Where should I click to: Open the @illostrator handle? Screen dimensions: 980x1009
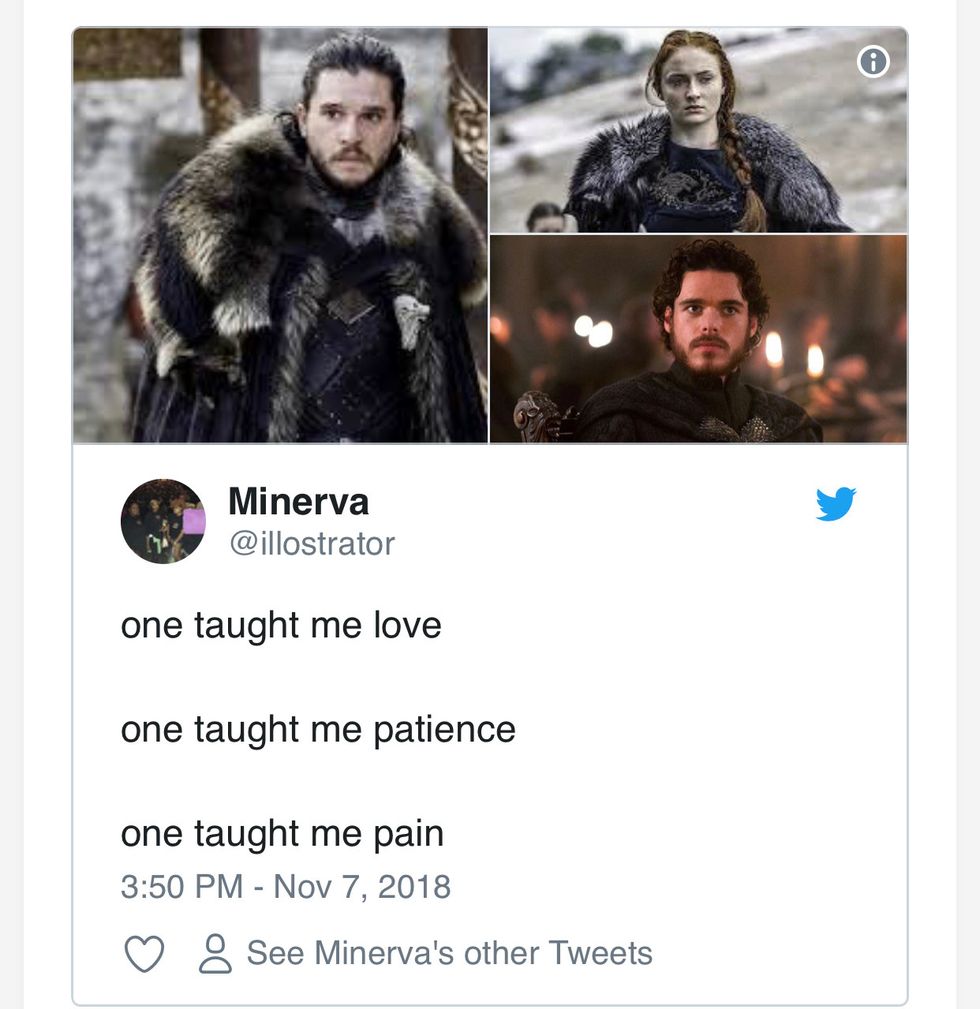(312, 543)
